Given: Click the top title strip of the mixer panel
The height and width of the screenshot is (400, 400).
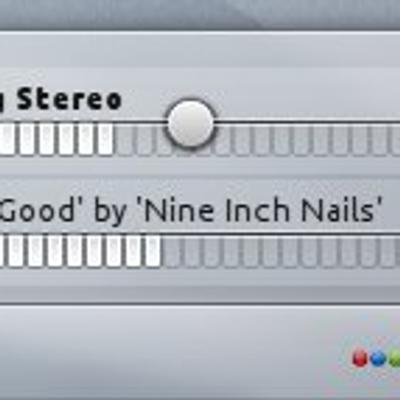Looking at the screenshot, I should click(200, 50).
